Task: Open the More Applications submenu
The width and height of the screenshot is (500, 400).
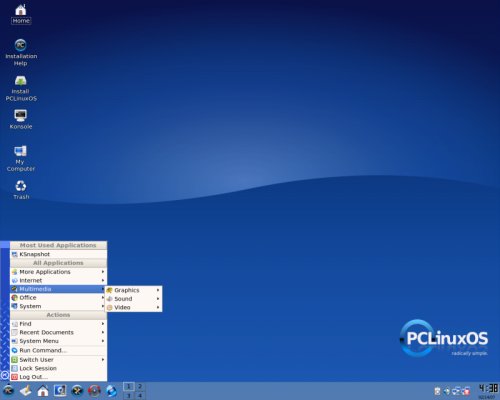Action: (58, 272)
